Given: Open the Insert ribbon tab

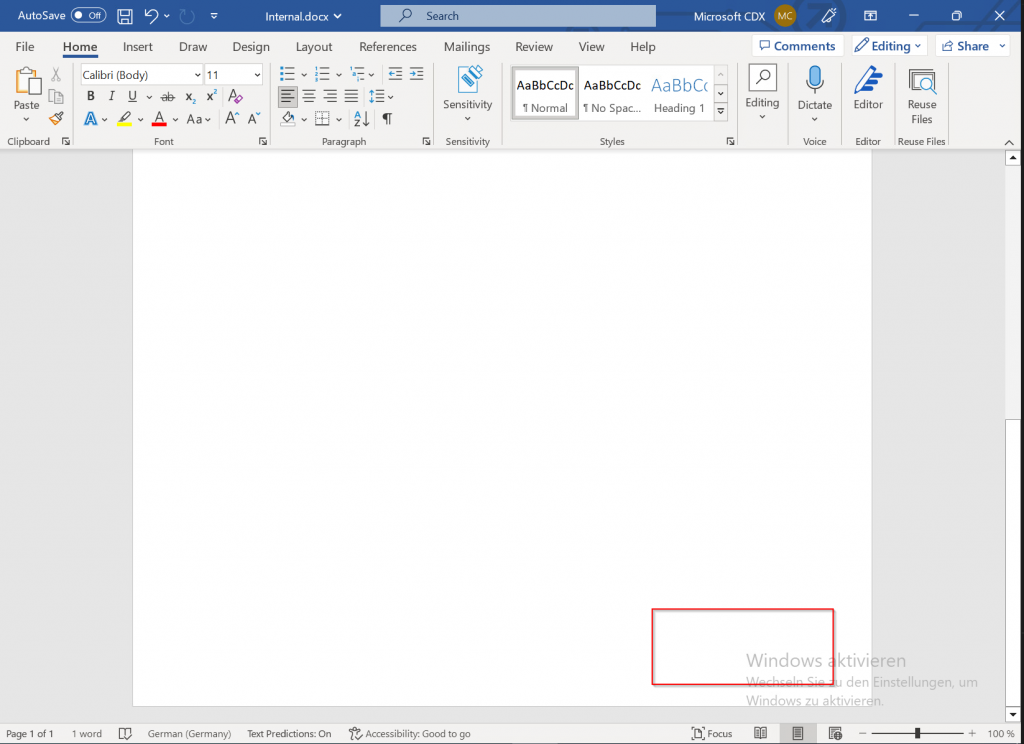Looking at the screenshot, I should (138, 47).
